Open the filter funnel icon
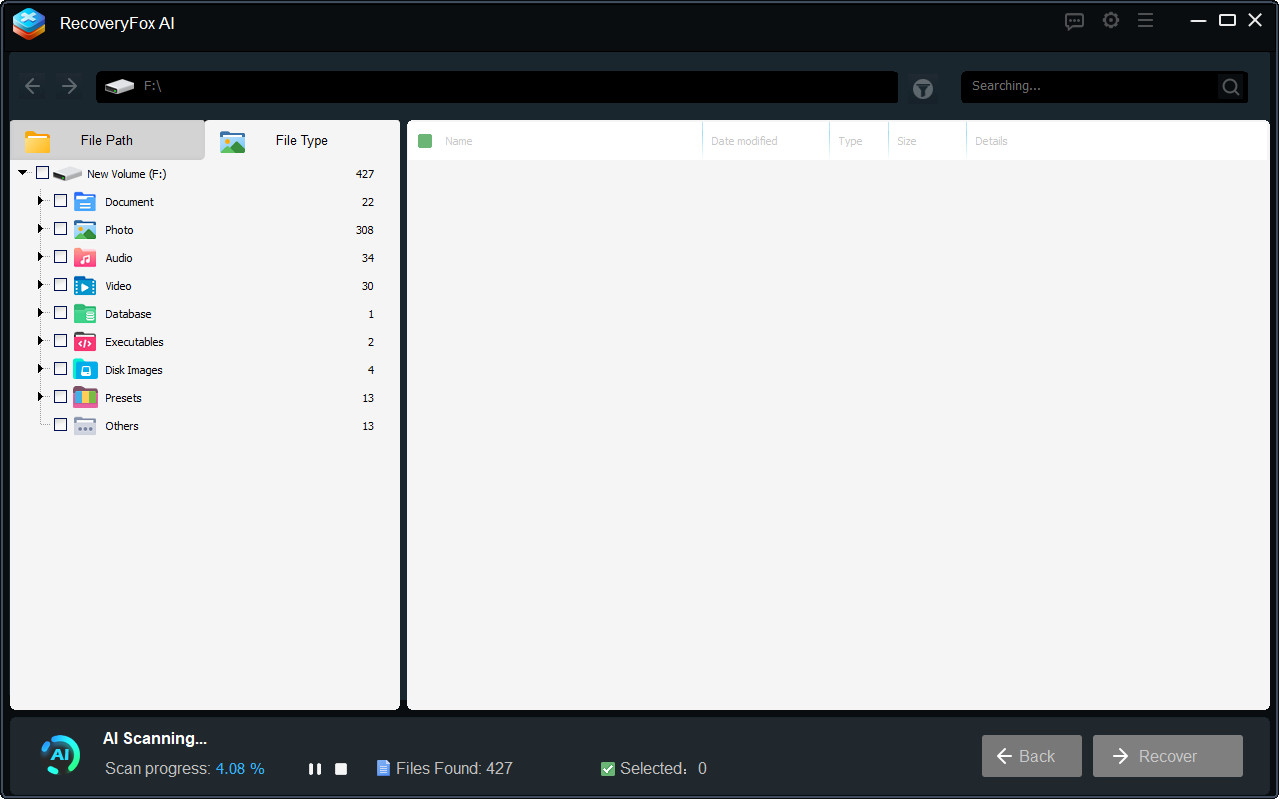Image resolution: width=1279 pixels, height=799 pixels. tap(922, 87)
